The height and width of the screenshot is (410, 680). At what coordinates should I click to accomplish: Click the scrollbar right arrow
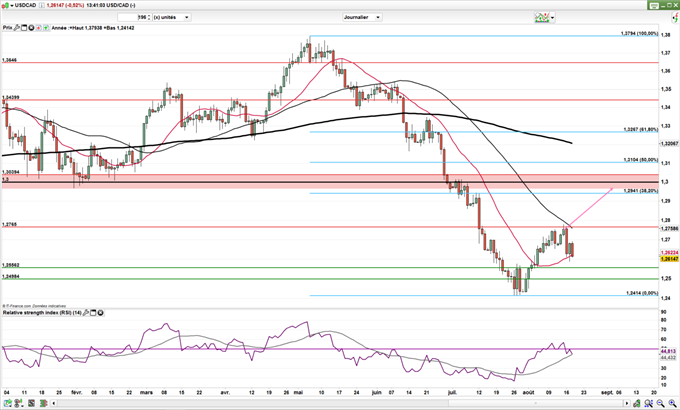click(x=627, y=403)
